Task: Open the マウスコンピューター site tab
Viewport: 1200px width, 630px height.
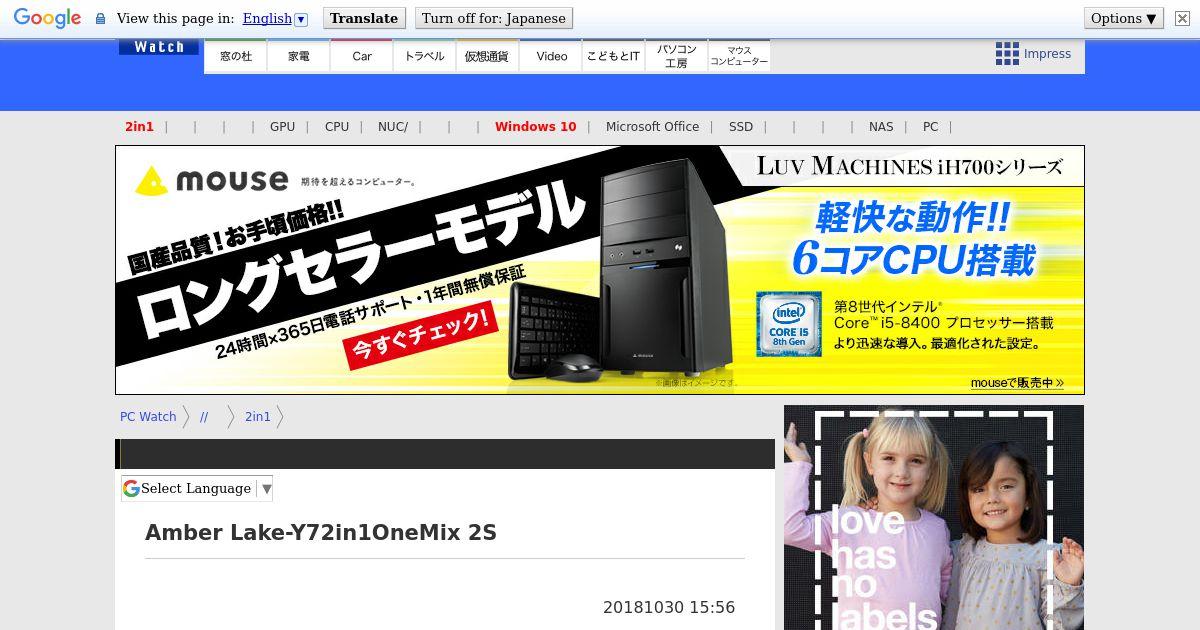Action: [739, 56]
